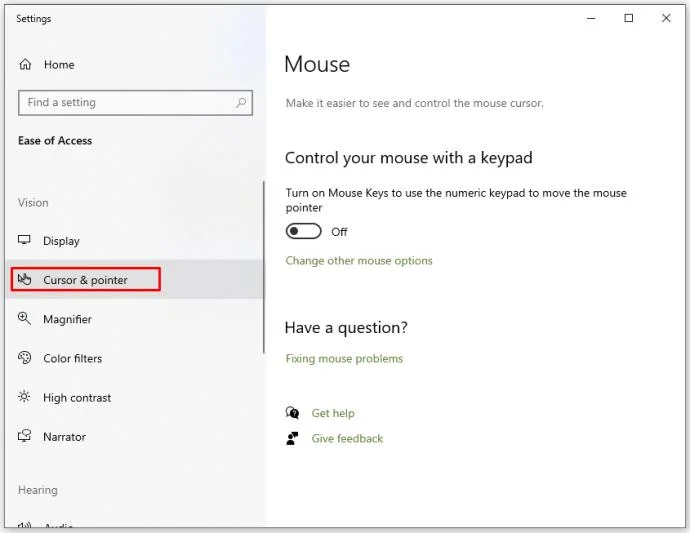Image resolution: width=690 pixels, height=533 pixels.
Task: Select Color filters in the sidebar
Action: (x=72, y=358)
